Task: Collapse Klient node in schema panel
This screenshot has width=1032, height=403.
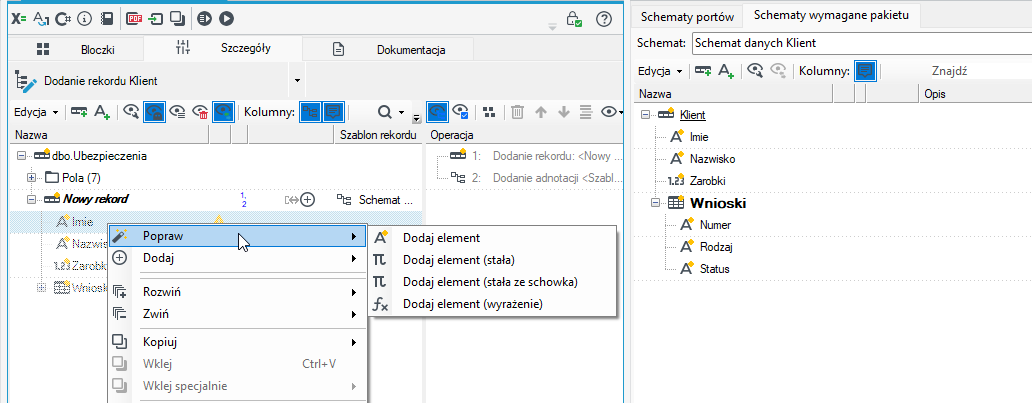Action: [x=644, y=115]
